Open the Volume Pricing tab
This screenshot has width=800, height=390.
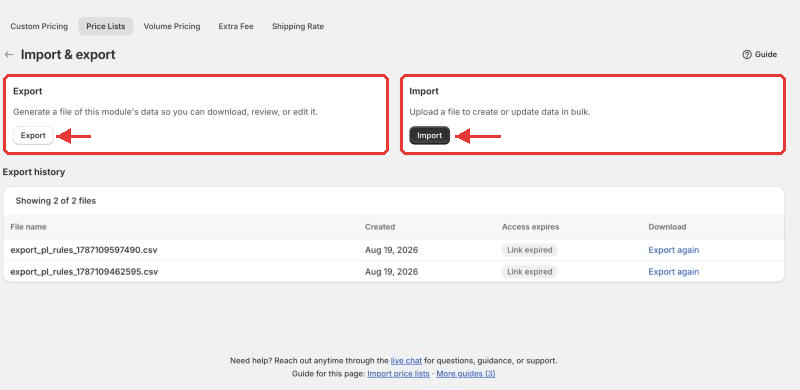click(x=172, y=27)
